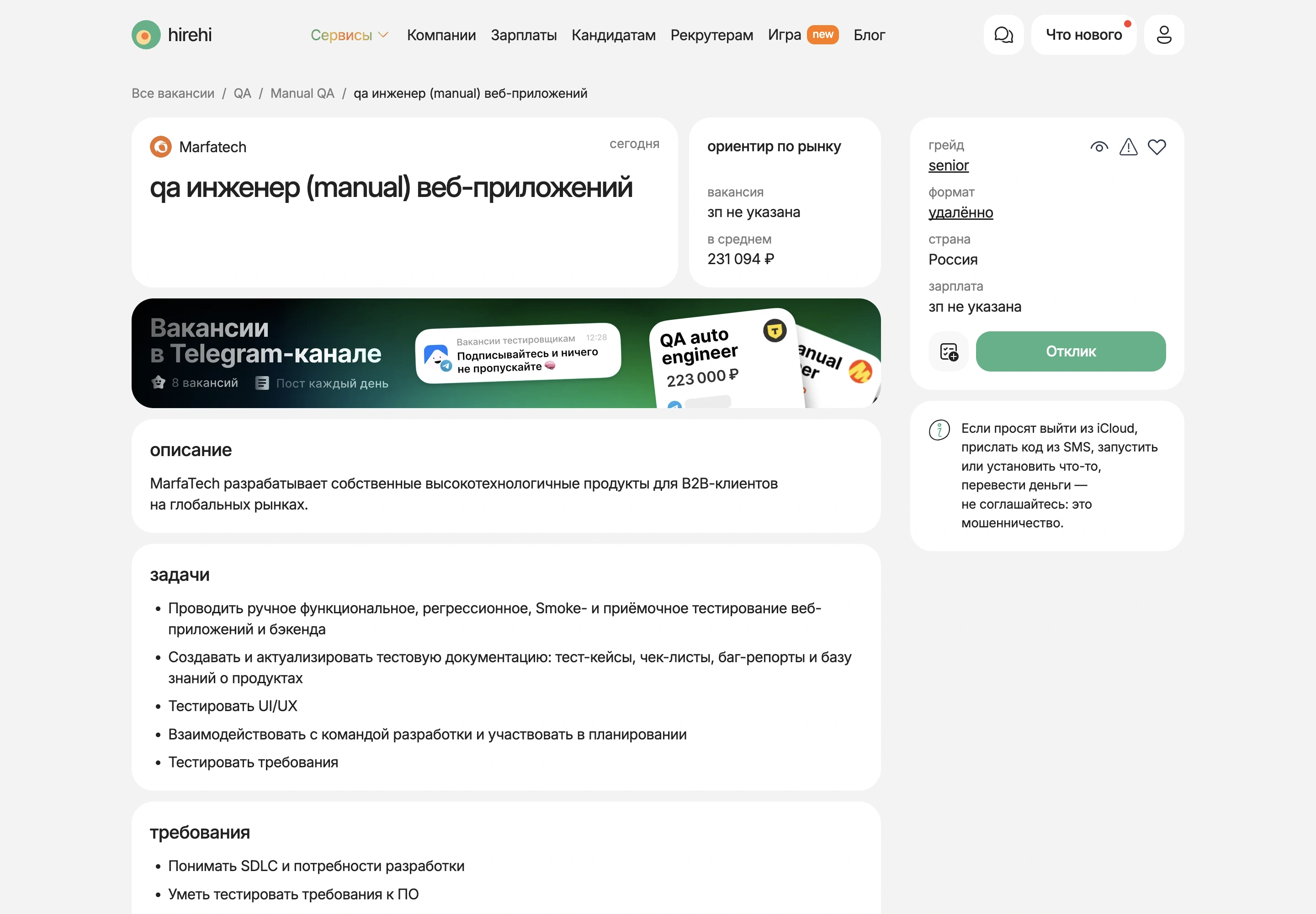Click the hirehi brand name text

[x=190, y=35]
